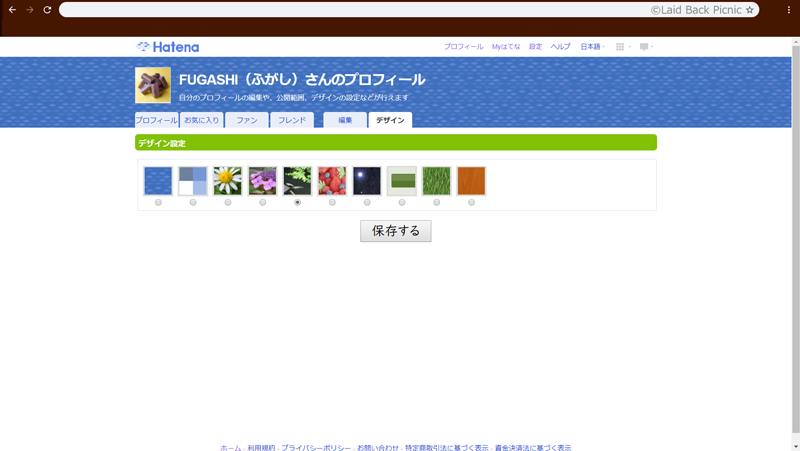Image resolution: width=800 pixels, height=451 pixels.
Task: Open ヘルプ link in header
Action: click(560, 46)
